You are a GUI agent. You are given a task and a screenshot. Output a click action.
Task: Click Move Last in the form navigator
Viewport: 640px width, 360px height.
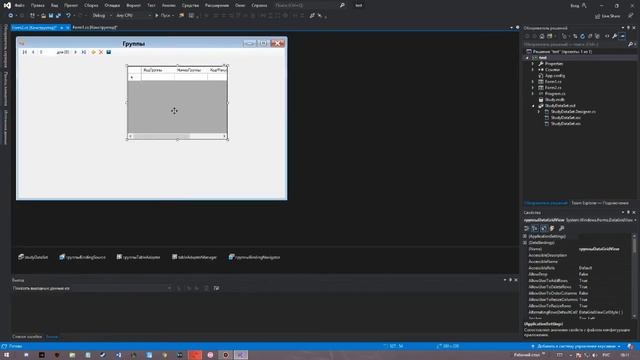84,52
